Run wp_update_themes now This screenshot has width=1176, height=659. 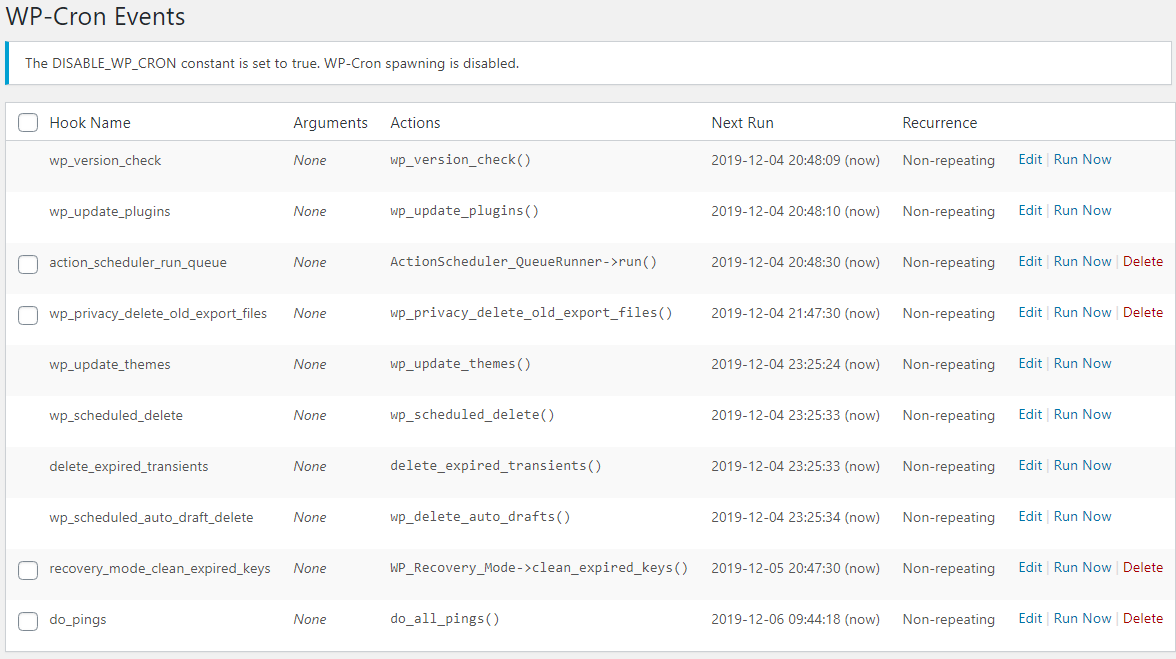(x=1082, y=364)
